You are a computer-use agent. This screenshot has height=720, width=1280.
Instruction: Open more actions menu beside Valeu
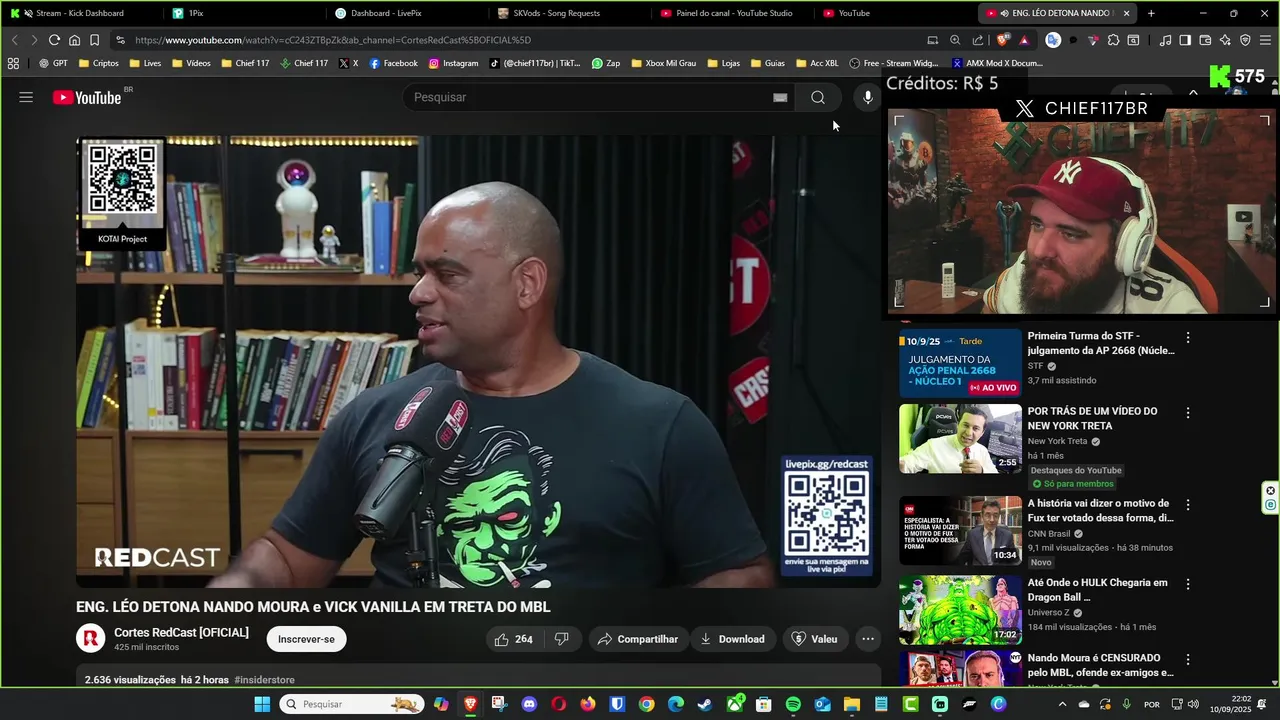[x=867, y=639]
